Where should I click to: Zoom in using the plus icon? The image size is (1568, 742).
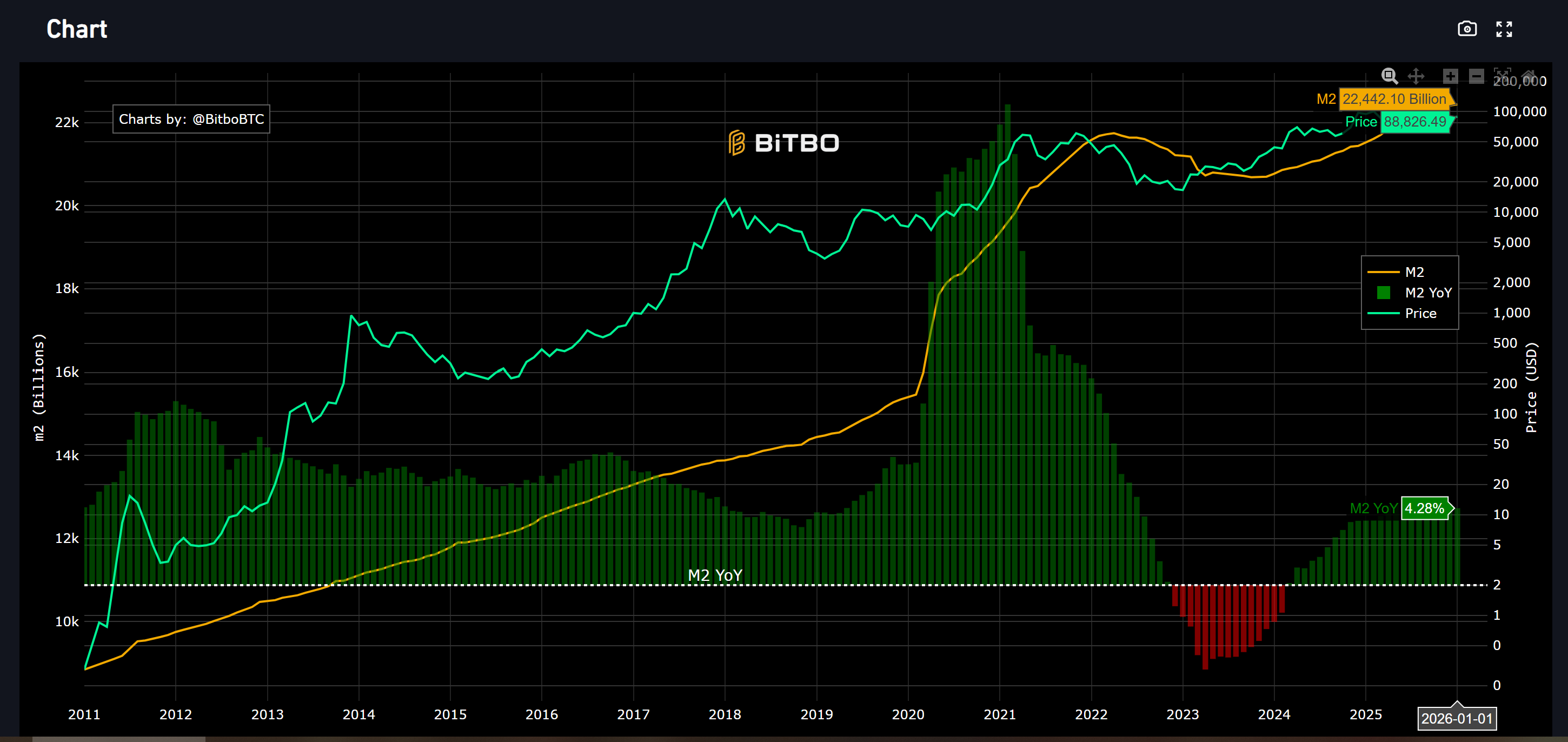tap(1451, 76)
